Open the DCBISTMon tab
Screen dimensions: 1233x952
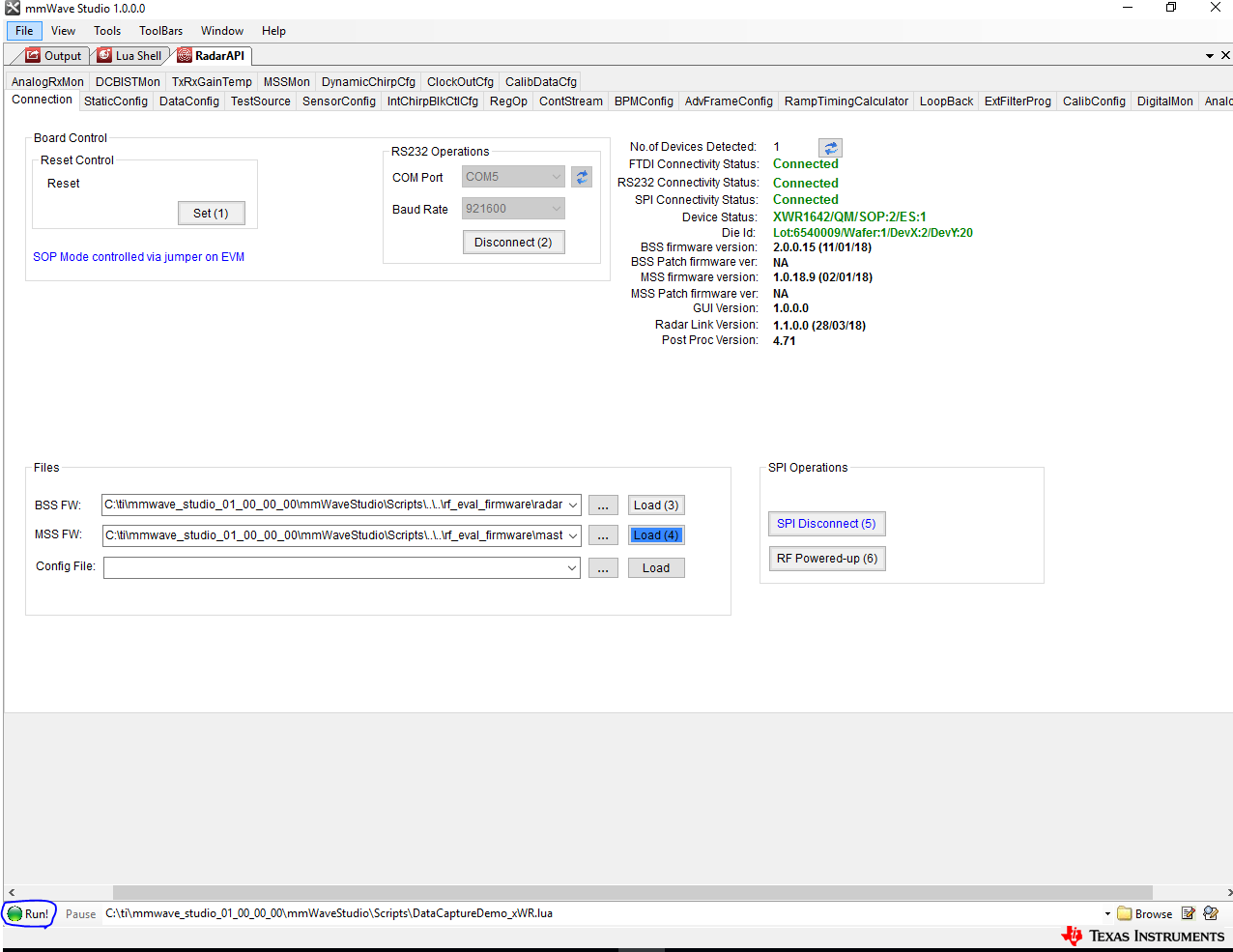[x=128, y=82]
